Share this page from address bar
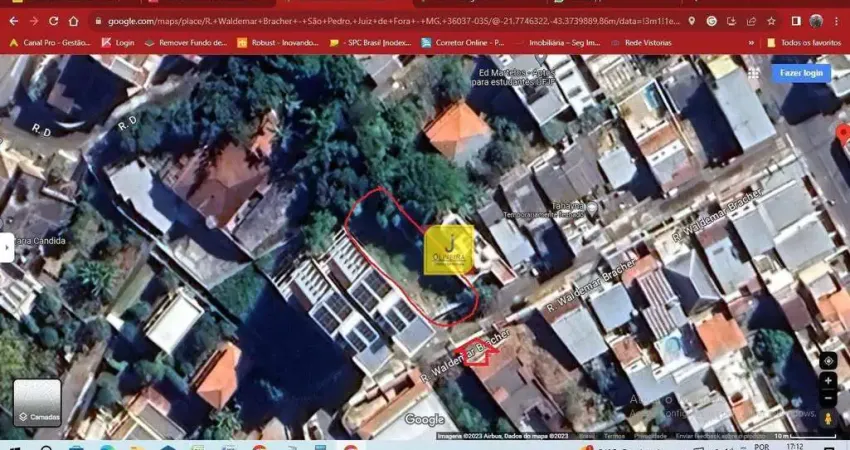 [751, 21]
